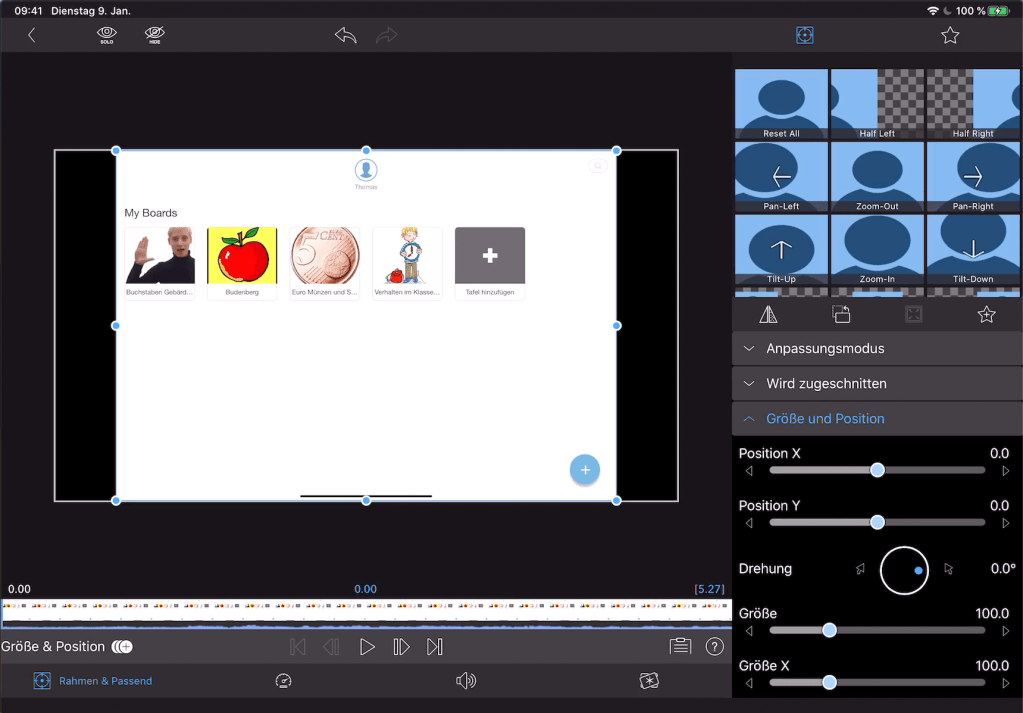Image resolution: width=1023 pixels, height=713 pixels.
Task: Open the help question mark icon
Action: [715, 647]
